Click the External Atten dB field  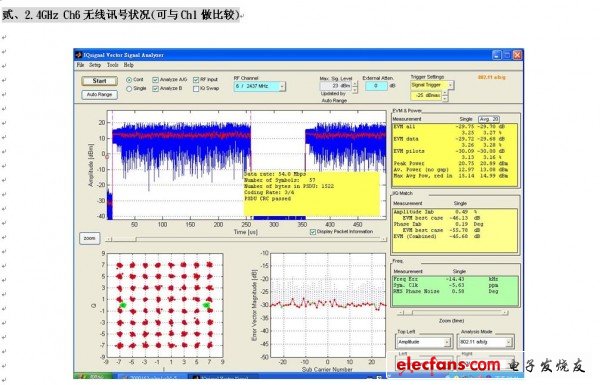(376, 86)
